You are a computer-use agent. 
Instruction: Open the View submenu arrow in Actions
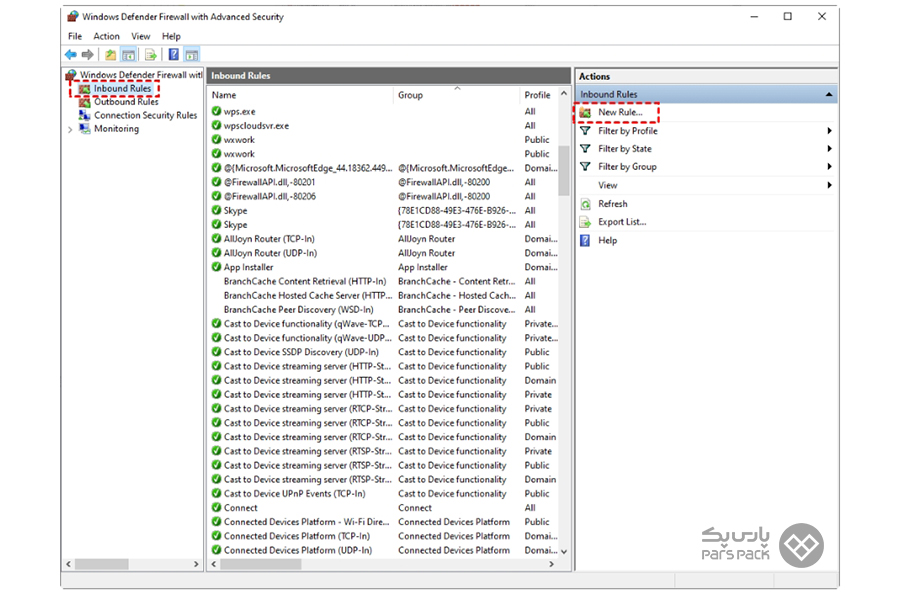pos(829,185)
